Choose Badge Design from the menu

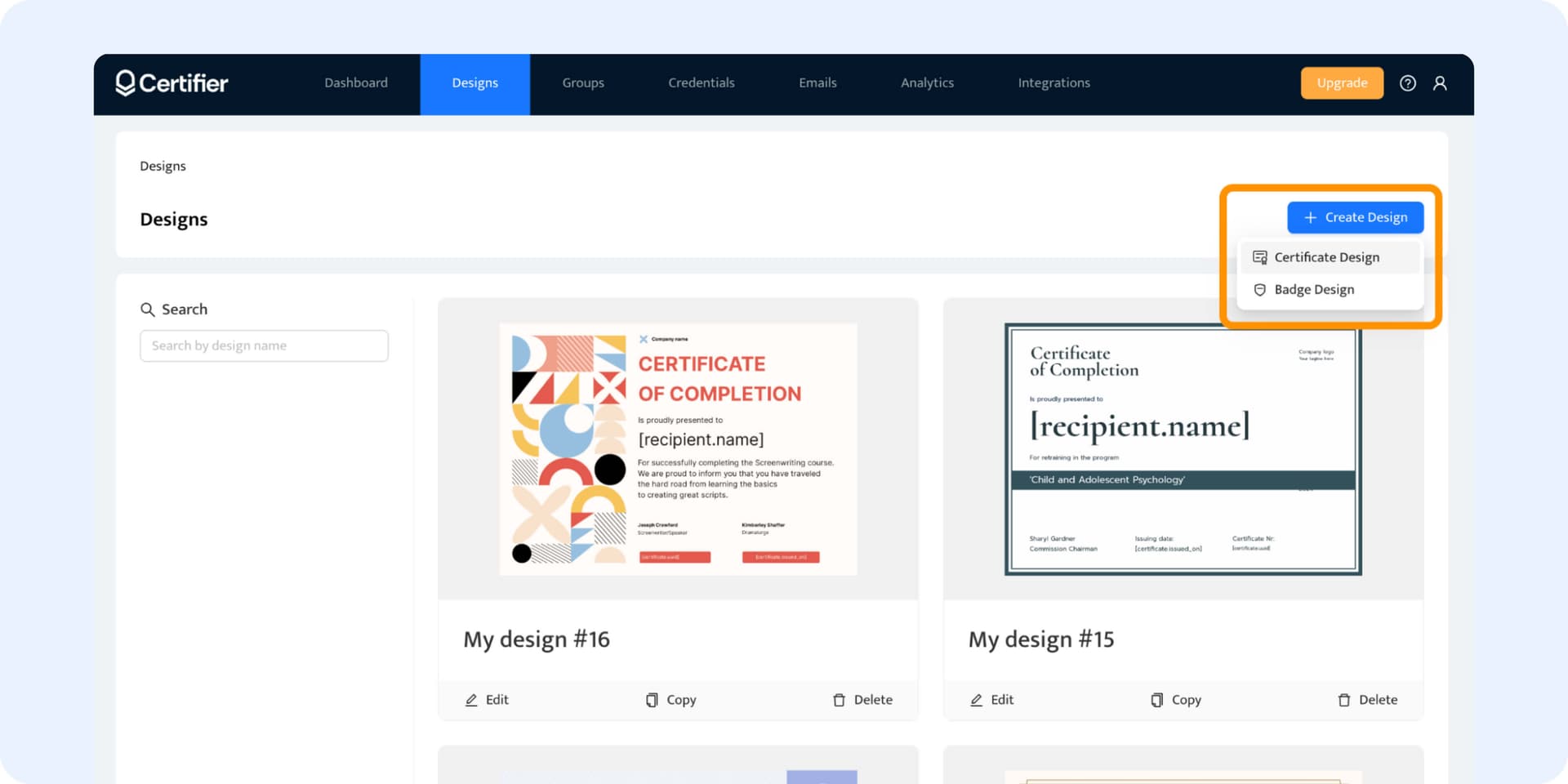point(1314,289)
